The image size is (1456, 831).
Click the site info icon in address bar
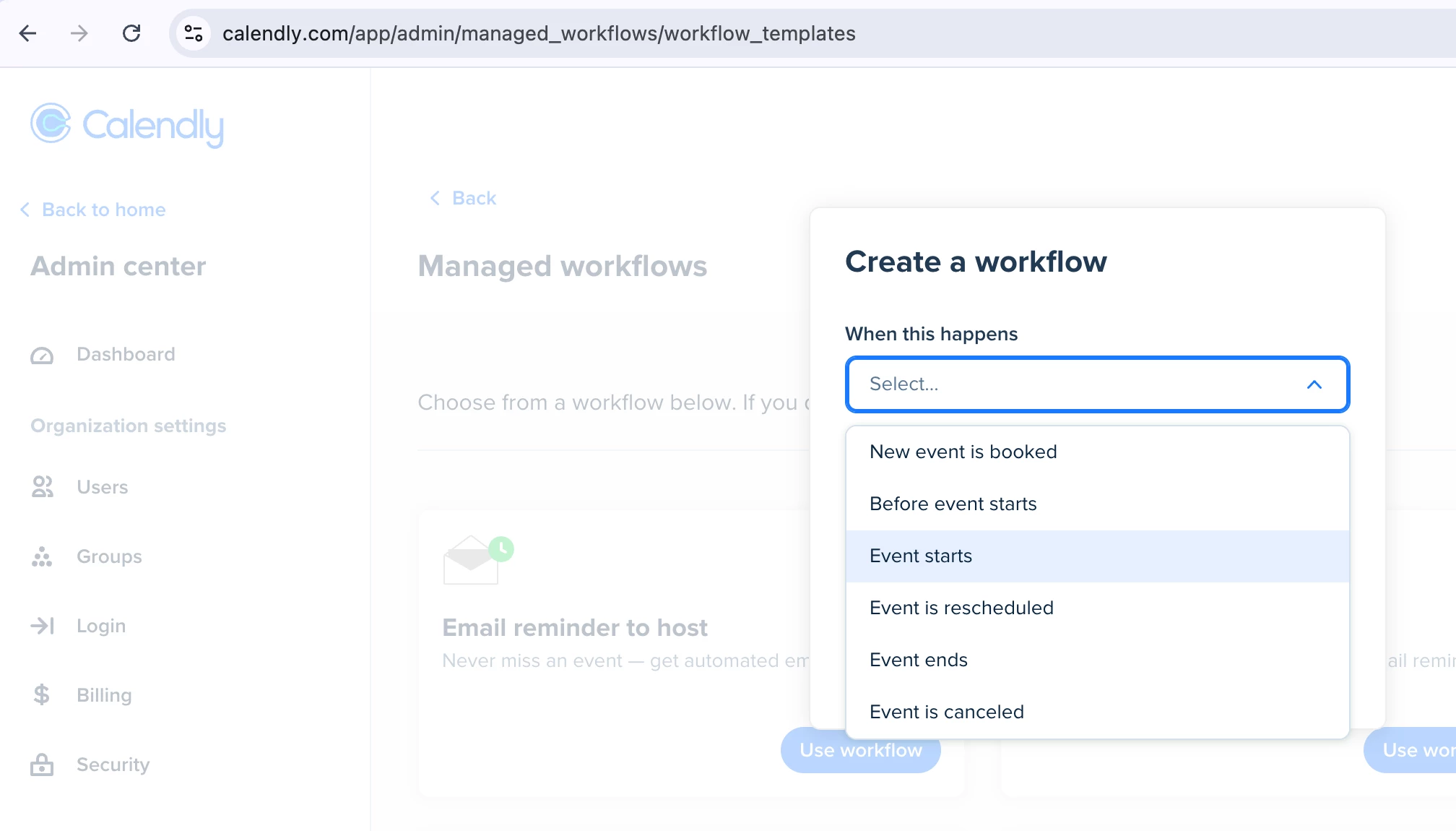pyautogui.click(x=194, y=33)
